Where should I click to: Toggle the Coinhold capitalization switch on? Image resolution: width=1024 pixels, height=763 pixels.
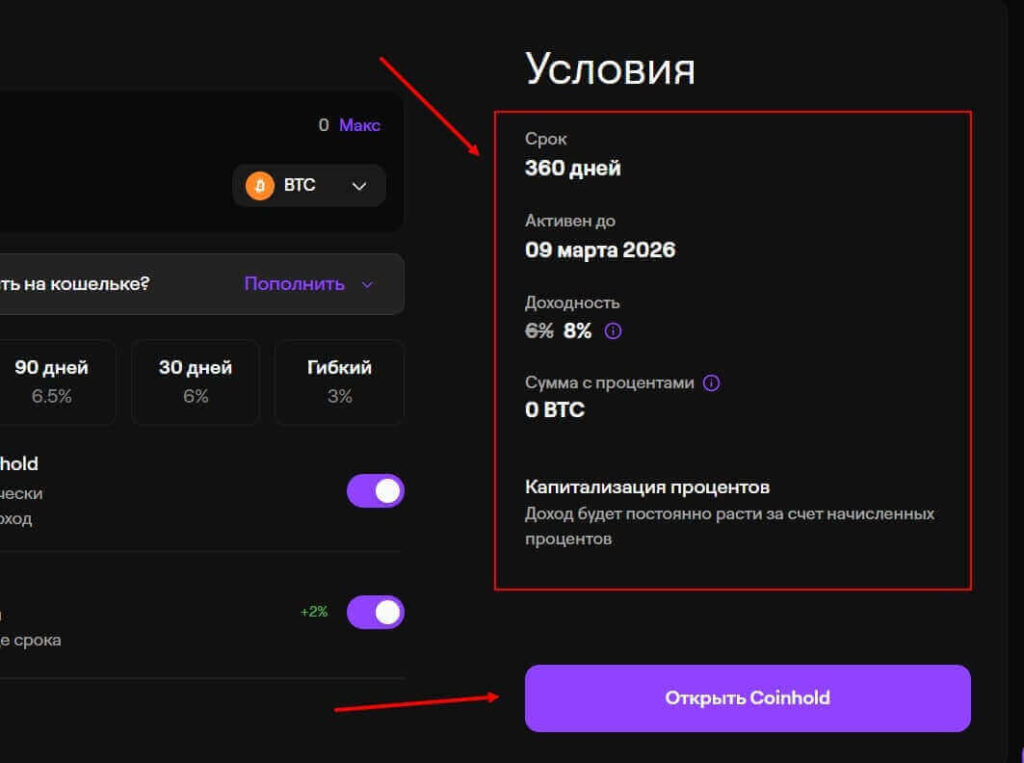[x=375, y=490]
